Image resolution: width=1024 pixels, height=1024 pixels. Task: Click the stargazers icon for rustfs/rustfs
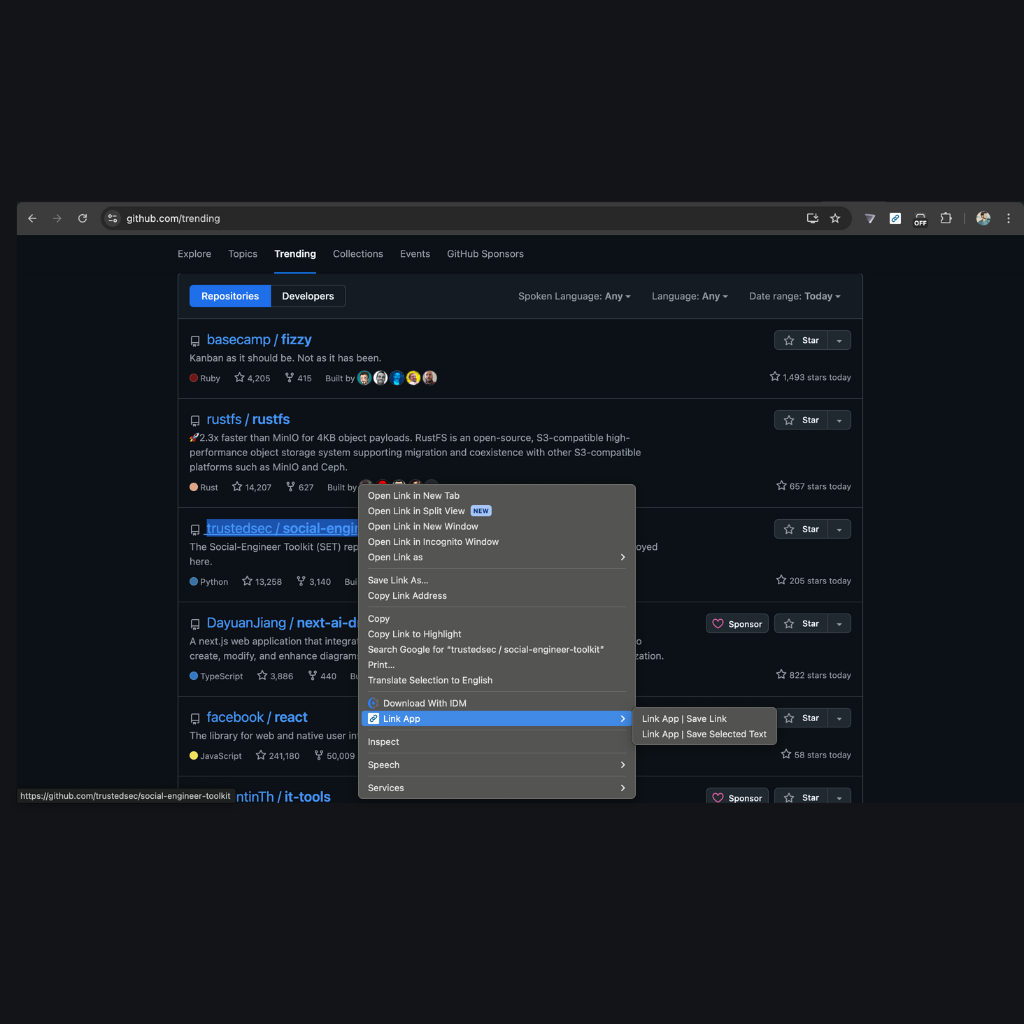238,487
